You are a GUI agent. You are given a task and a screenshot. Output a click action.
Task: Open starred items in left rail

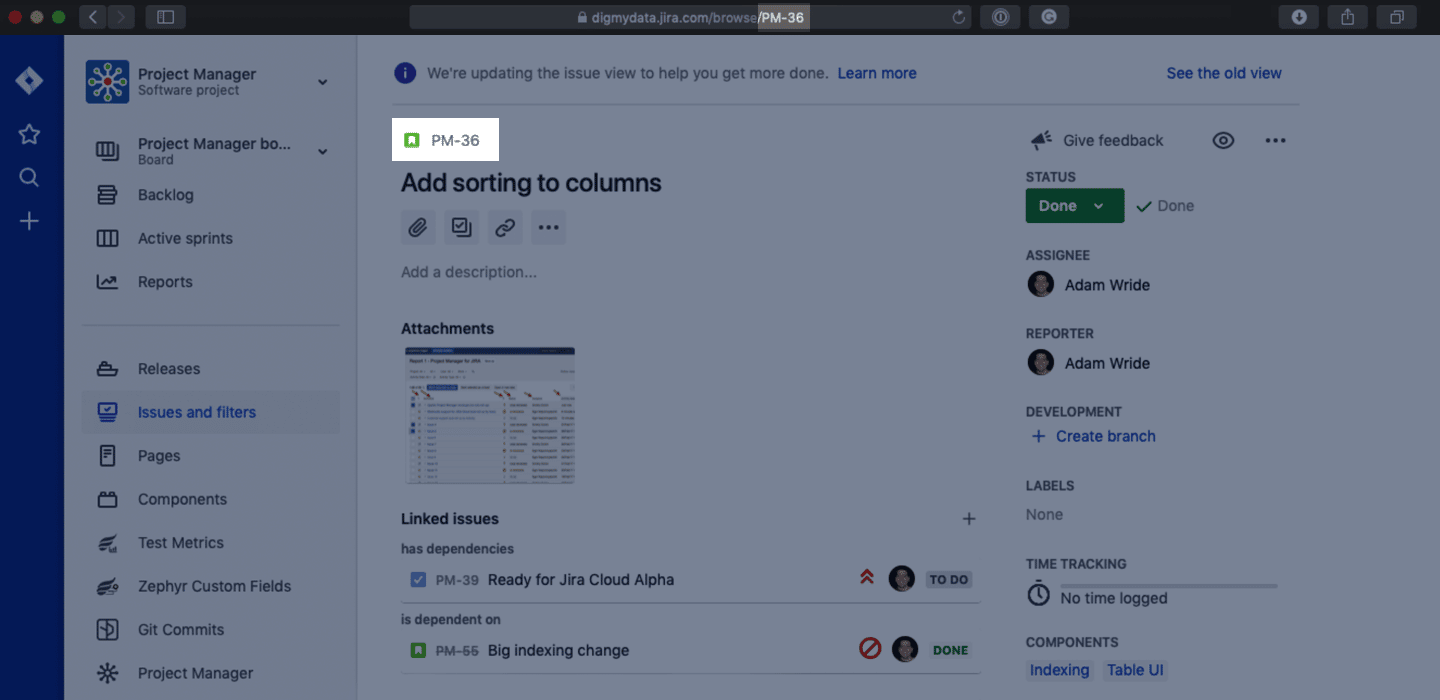(29, 134)
